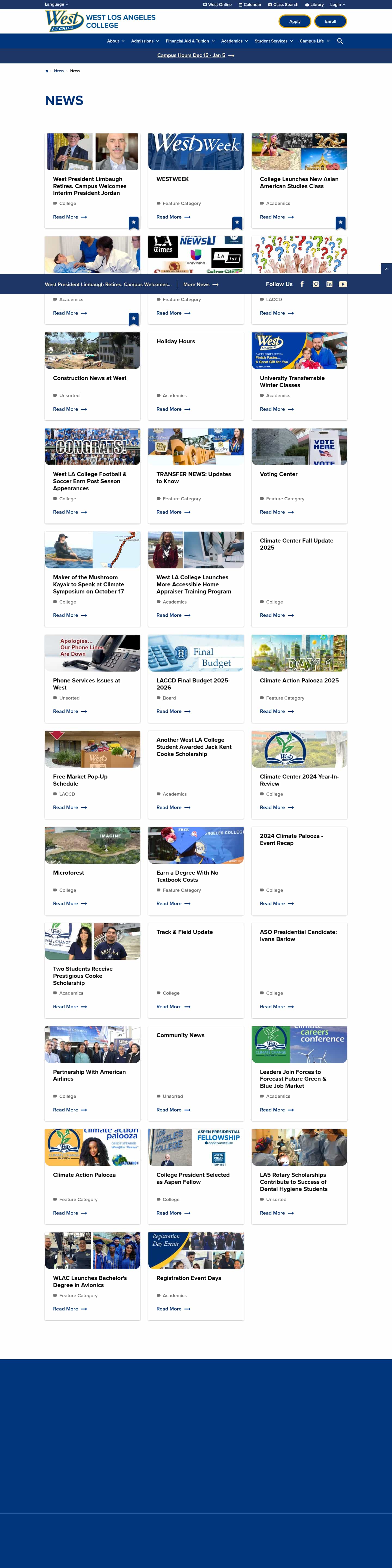The height and width of the screenshot is (1568, 392).
Task: Expand the Language selector
Action: 57,4
